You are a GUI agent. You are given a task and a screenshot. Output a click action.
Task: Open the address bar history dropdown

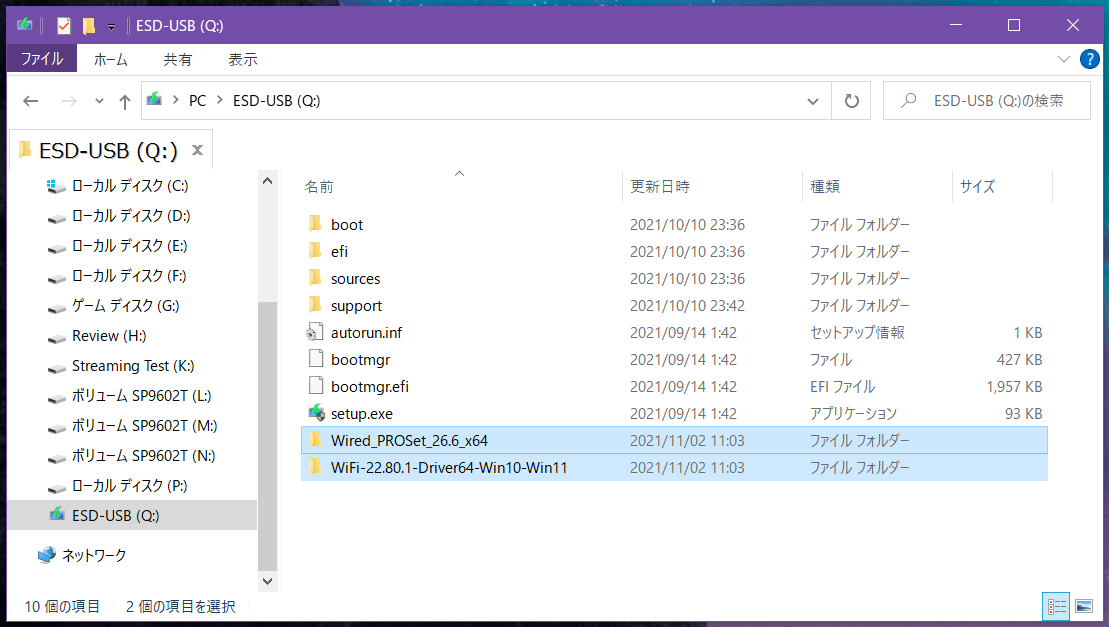pyautogui.click(x=814, y=101)
